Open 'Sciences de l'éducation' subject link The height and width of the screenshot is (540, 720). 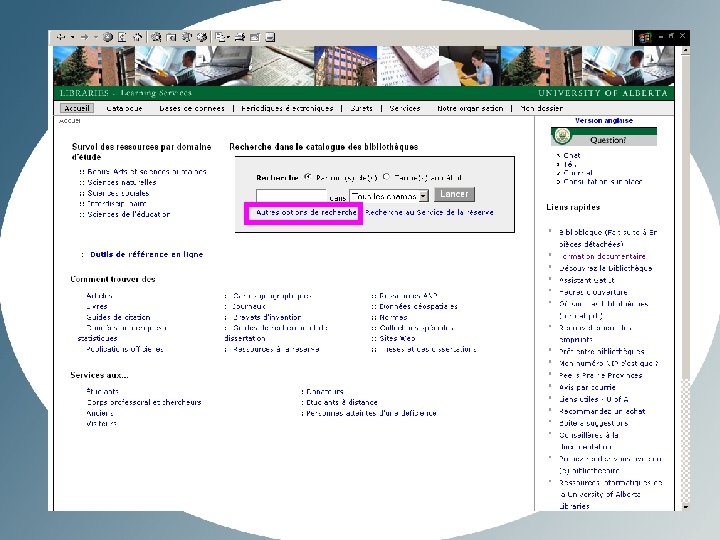[129, 214]
